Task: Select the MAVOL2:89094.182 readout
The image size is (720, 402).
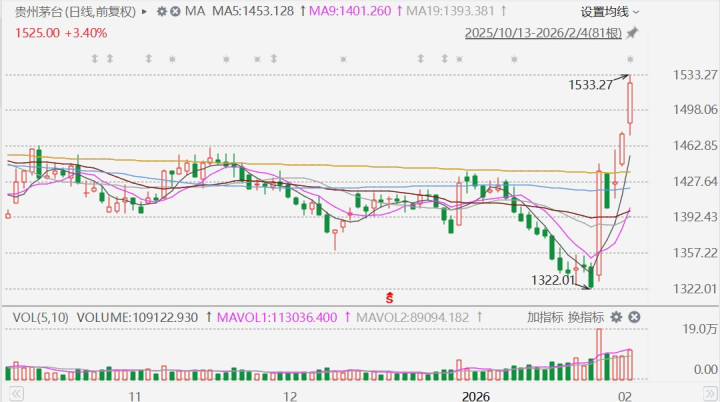Action: point(412,317)
